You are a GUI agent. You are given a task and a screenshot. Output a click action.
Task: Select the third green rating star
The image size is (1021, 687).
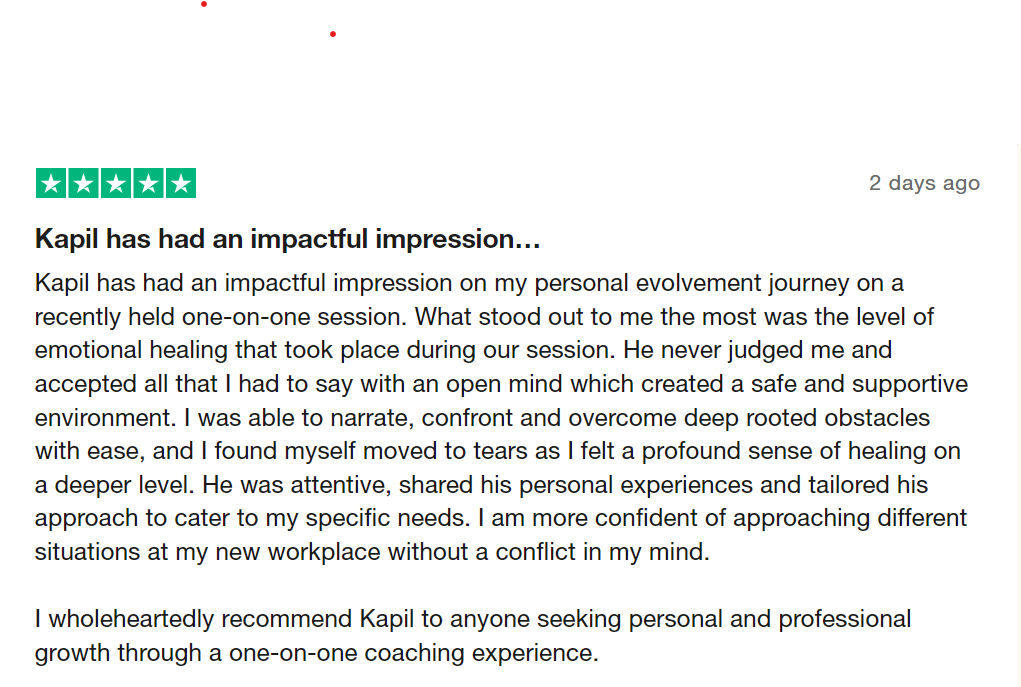click(x=116, y=183)
